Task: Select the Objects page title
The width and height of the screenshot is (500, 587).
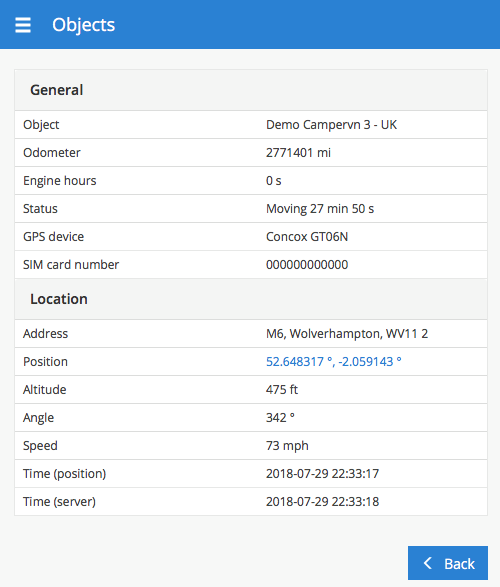Action: point(83,25)
